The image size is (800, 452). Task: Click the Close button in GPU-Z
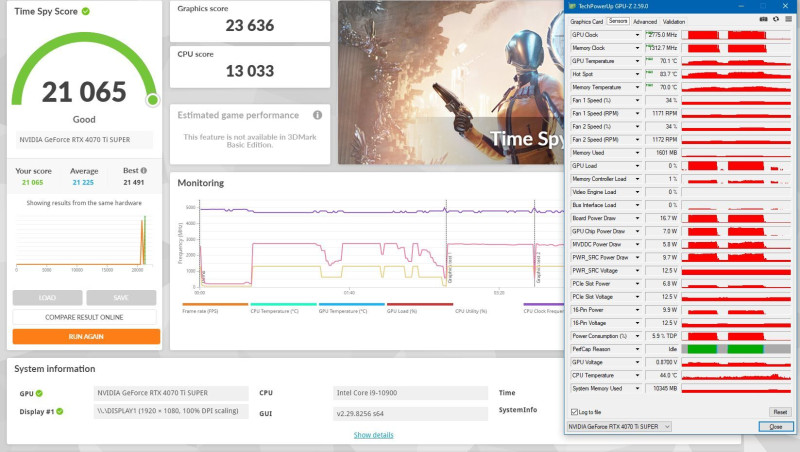click(776, 426)
